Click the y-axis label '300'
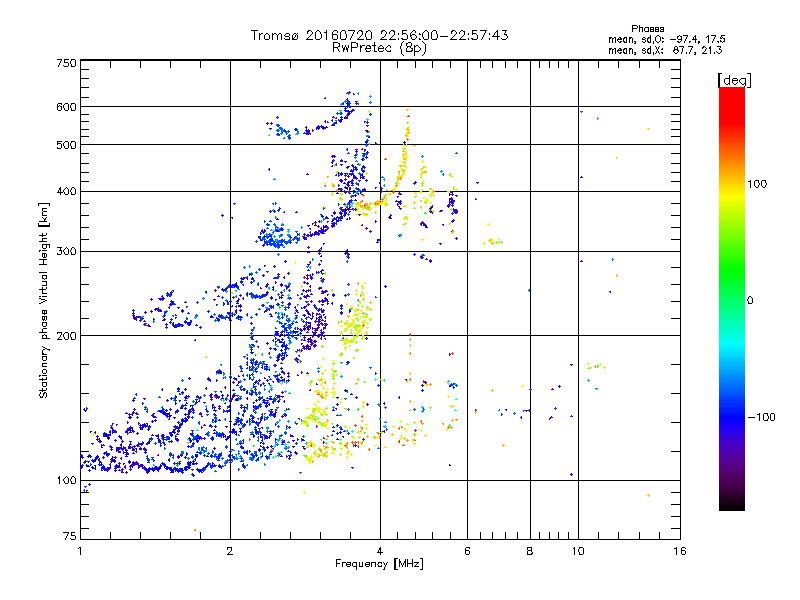The image size is (800, 600). coord(66,252)
